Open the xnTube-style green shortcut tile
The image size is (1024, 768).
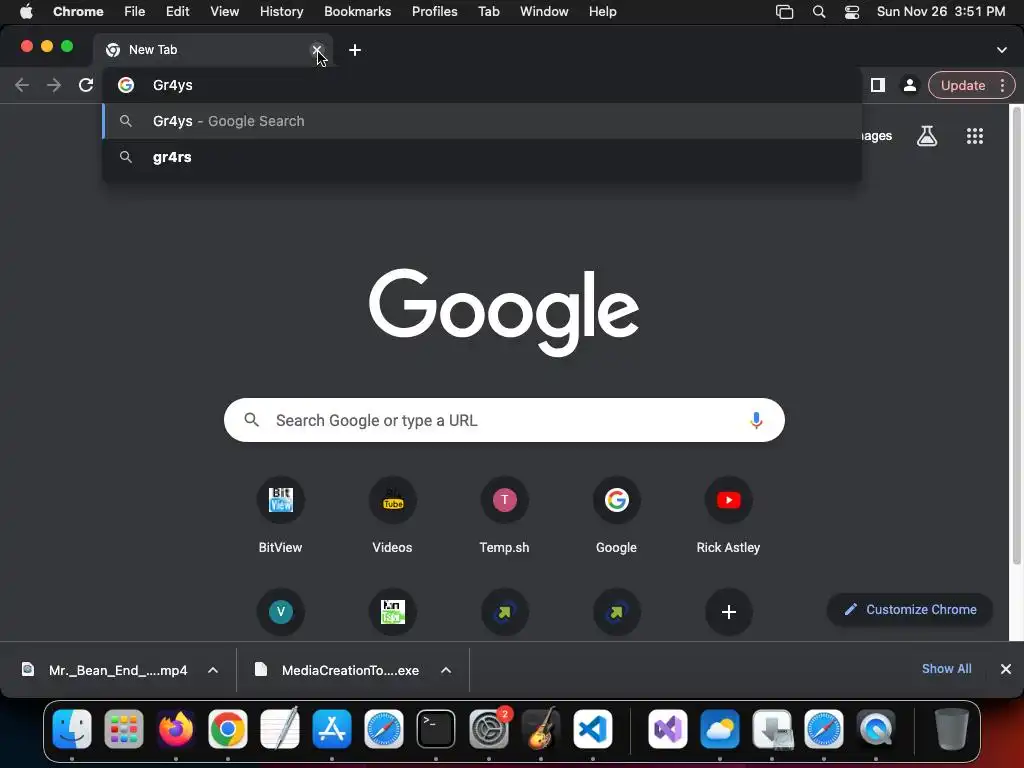click(x=392, y=612)
